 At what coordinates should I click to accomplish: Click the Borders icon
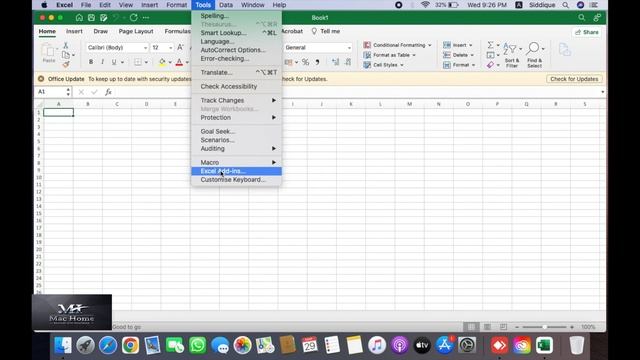pyautogui.click(x=138, y=62)
